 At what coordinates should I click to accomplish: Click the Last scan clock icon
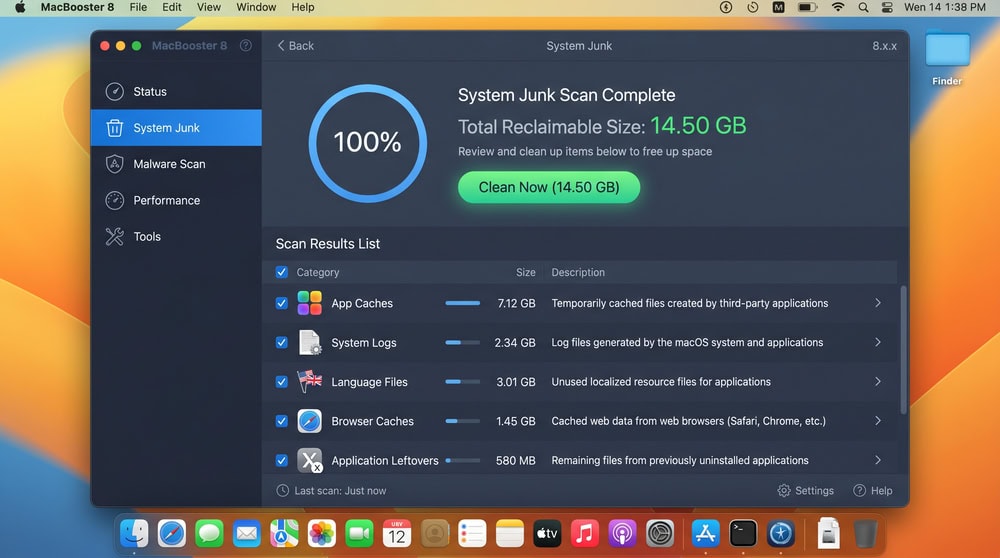(283, 490)
